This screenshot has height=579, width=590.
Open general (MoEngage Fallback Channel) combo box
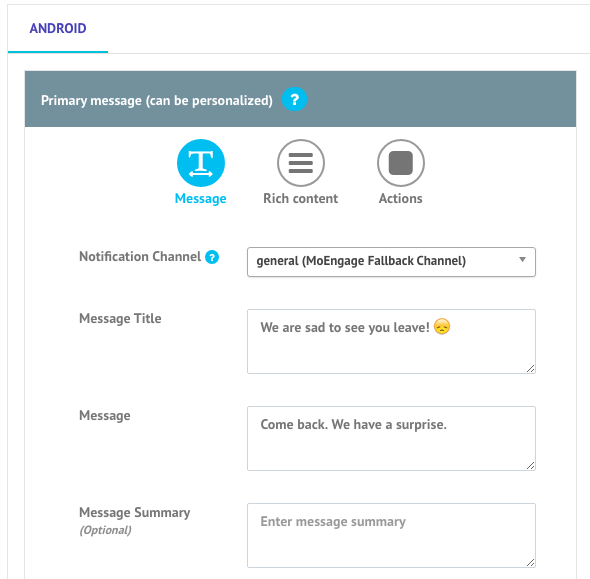click(x=391, y=262)
